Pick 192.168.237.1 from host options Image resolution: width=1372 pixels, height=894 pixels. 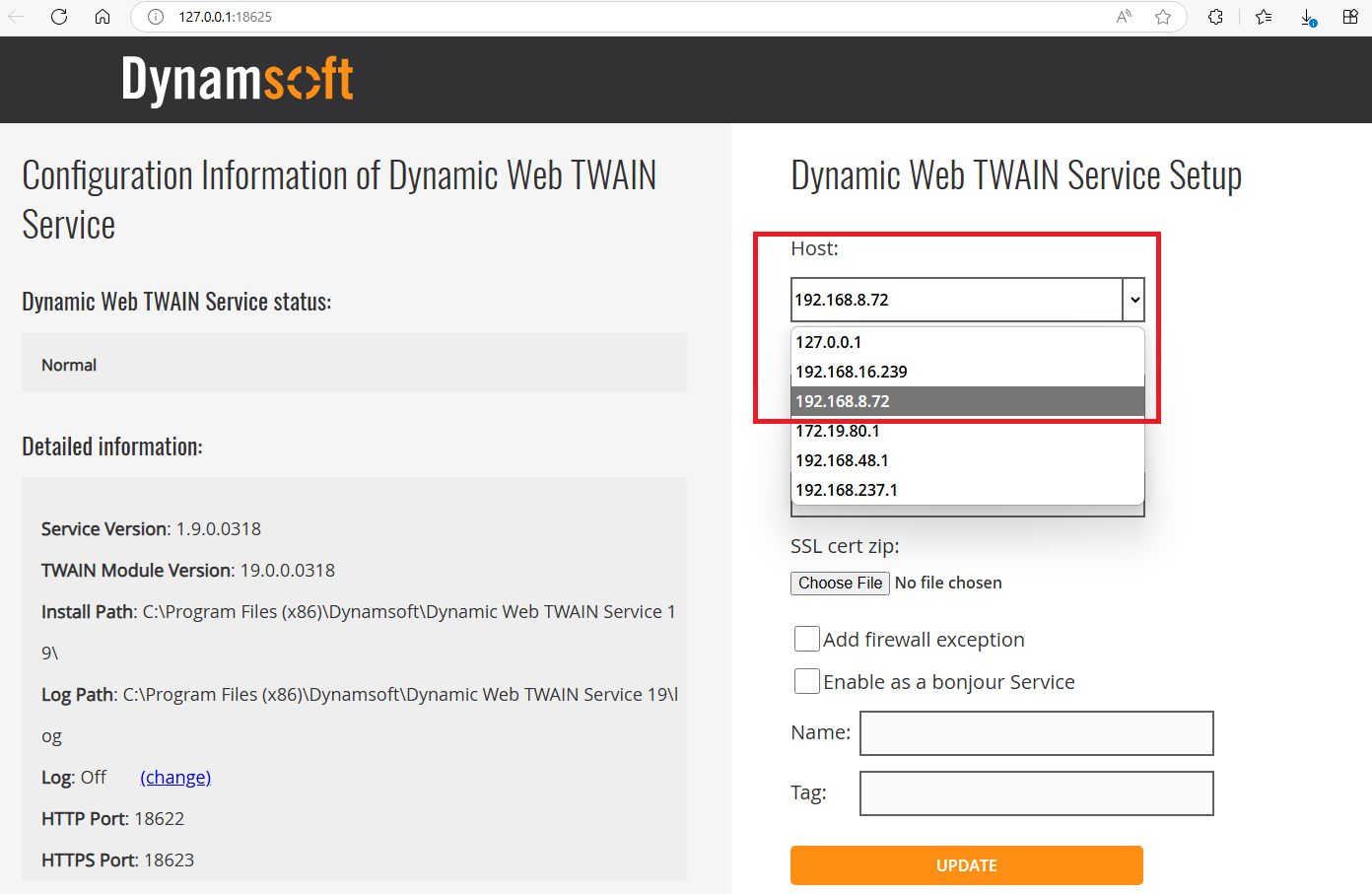click(x=847, y=490)
